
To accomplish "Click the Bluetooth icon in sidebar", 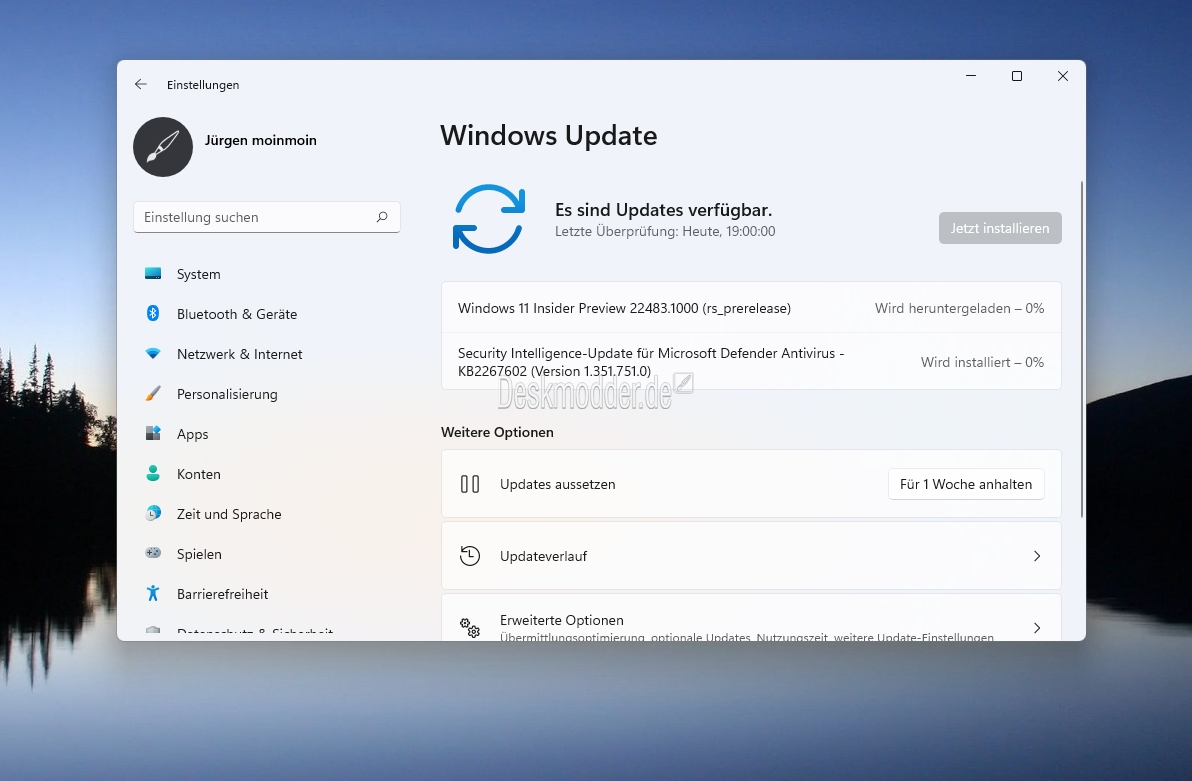I will (153, 313).
